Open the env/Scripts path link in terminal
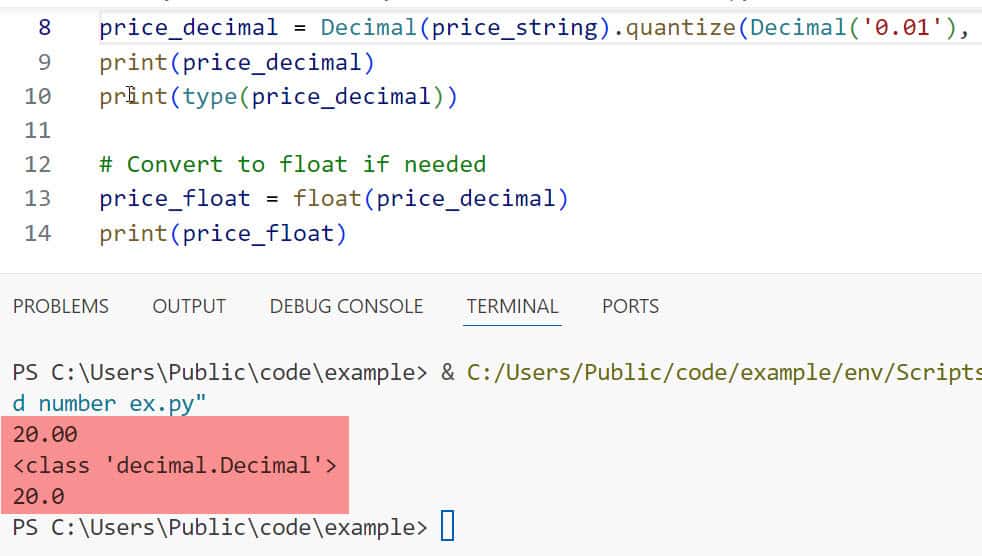The height and width of the screenshot is (556, 982). point(720,373)
